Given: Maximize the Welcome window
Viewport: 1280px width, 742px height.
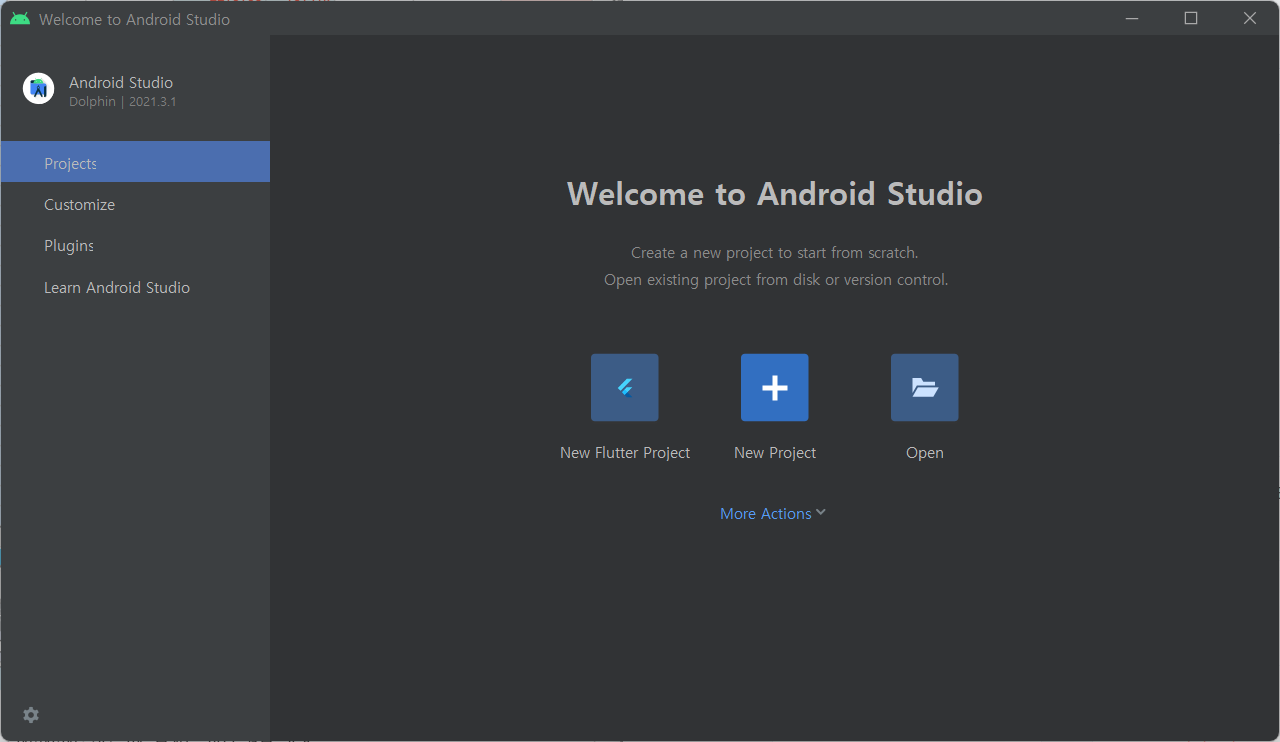Looking at the screenshot, I should coord(1191,18).
